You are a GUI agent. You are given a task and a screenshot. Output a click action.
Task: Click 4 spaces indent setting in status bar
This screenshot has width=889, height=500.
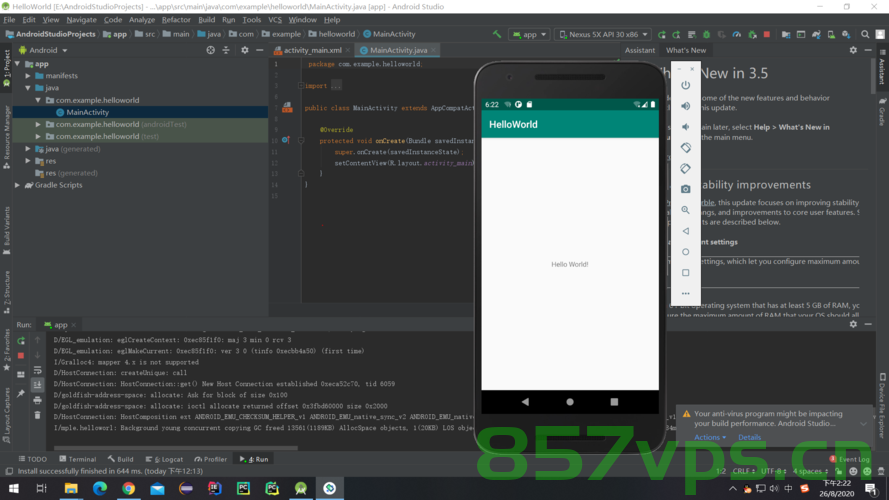[x=811, y=471]
